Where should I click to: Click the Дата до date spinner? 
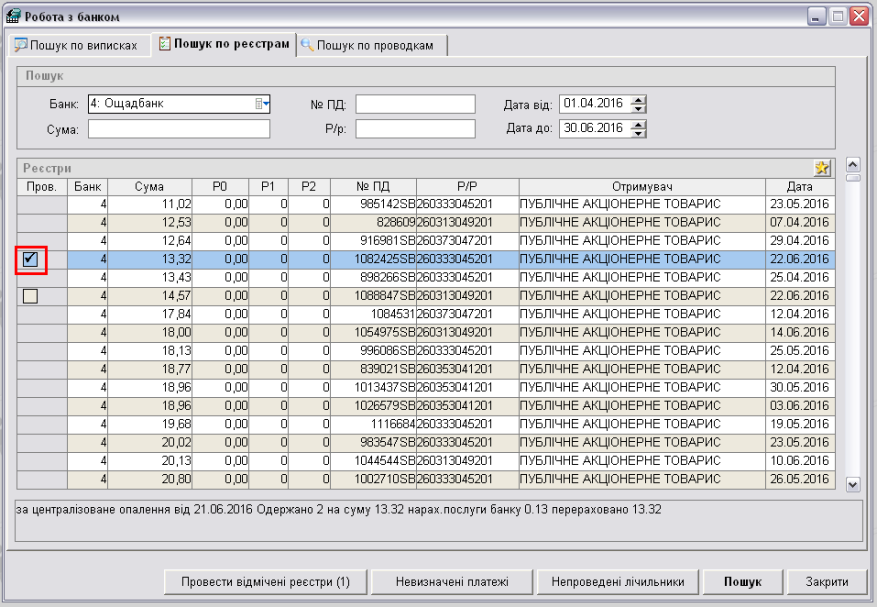click(x=639, y=128)
